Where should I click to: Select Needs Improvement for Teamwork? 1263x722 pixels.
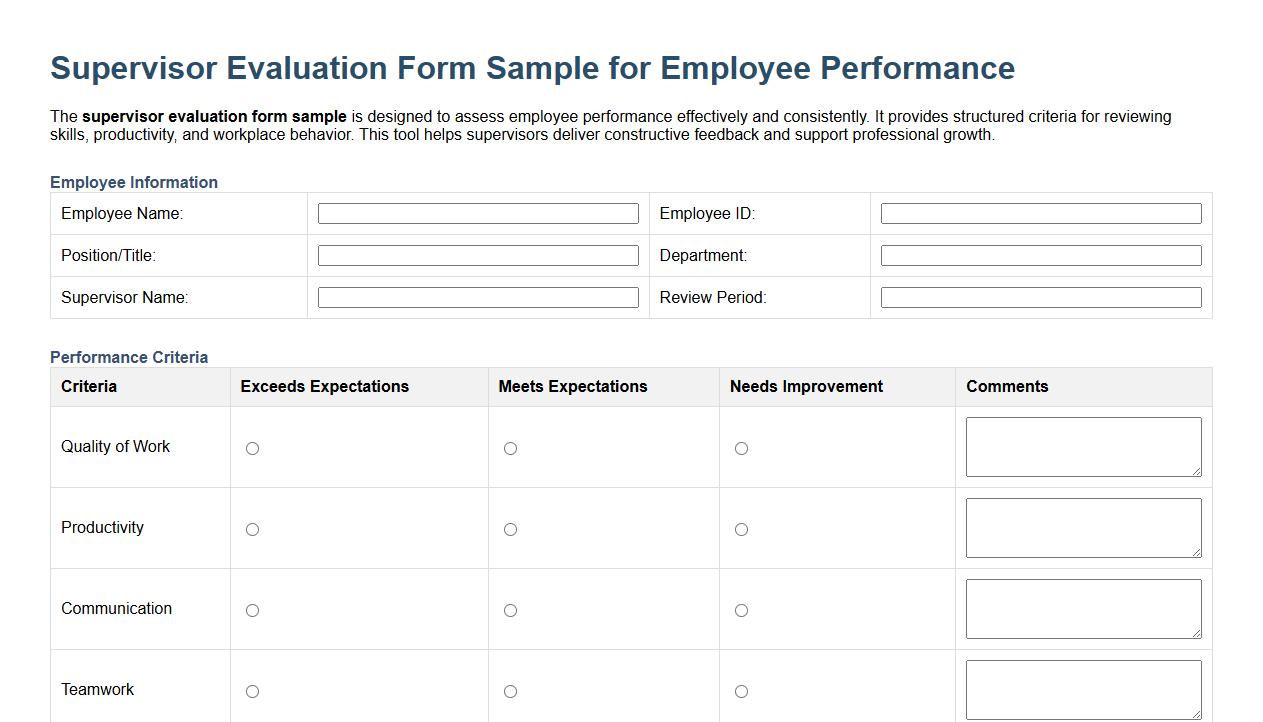[x=741, y=691]
